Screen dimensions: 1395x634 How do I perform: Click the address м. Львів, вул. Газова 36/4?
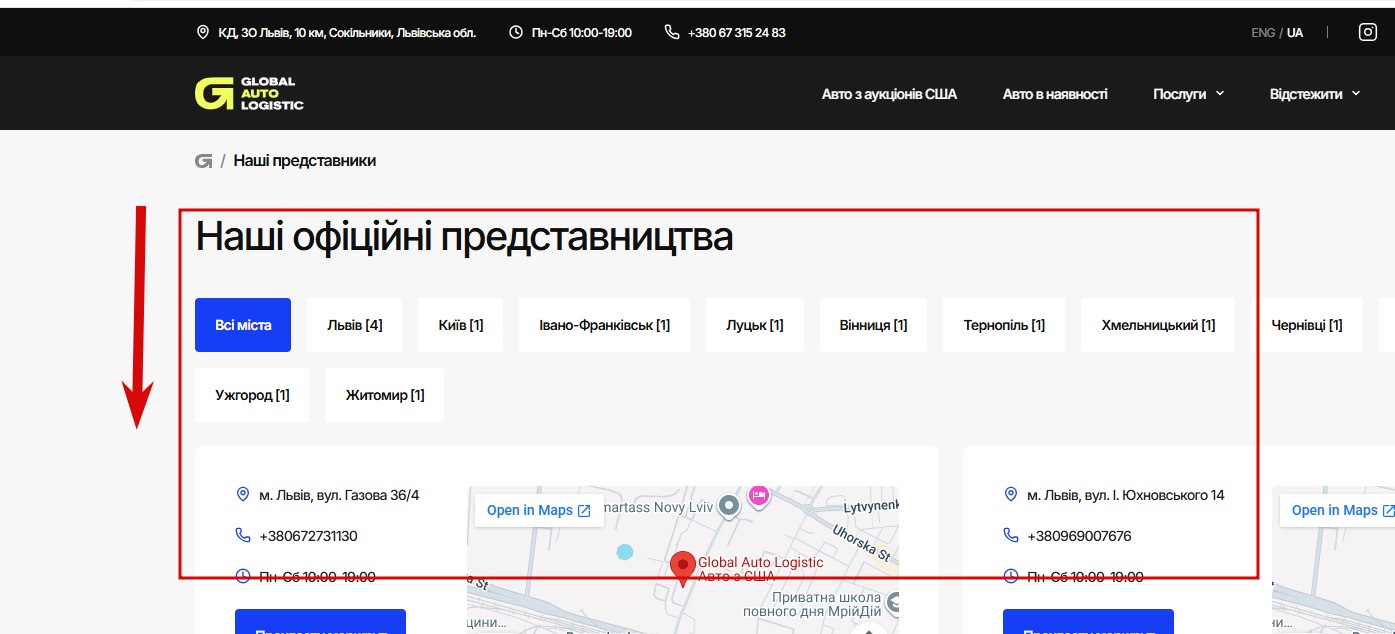coord(339,495)
